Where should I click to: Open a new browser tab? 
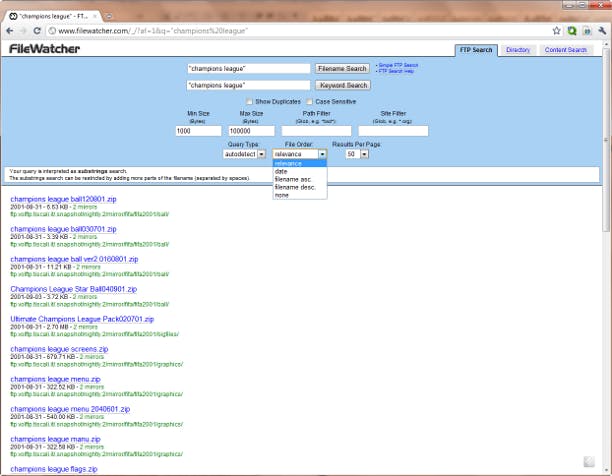(x=110, y=16)
